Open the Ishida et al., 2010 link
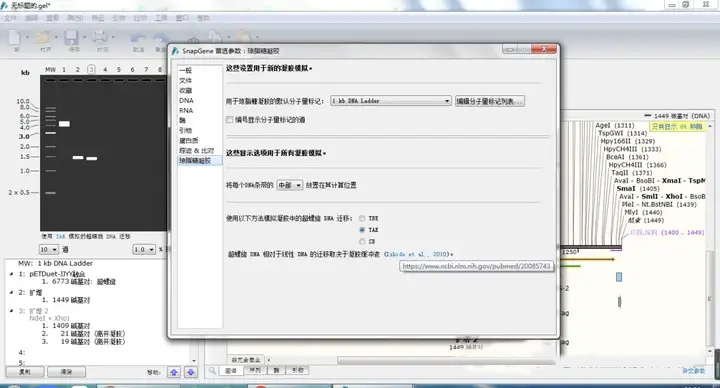The image size is (720, 388). pyautogui.click(x=418, y=254)
